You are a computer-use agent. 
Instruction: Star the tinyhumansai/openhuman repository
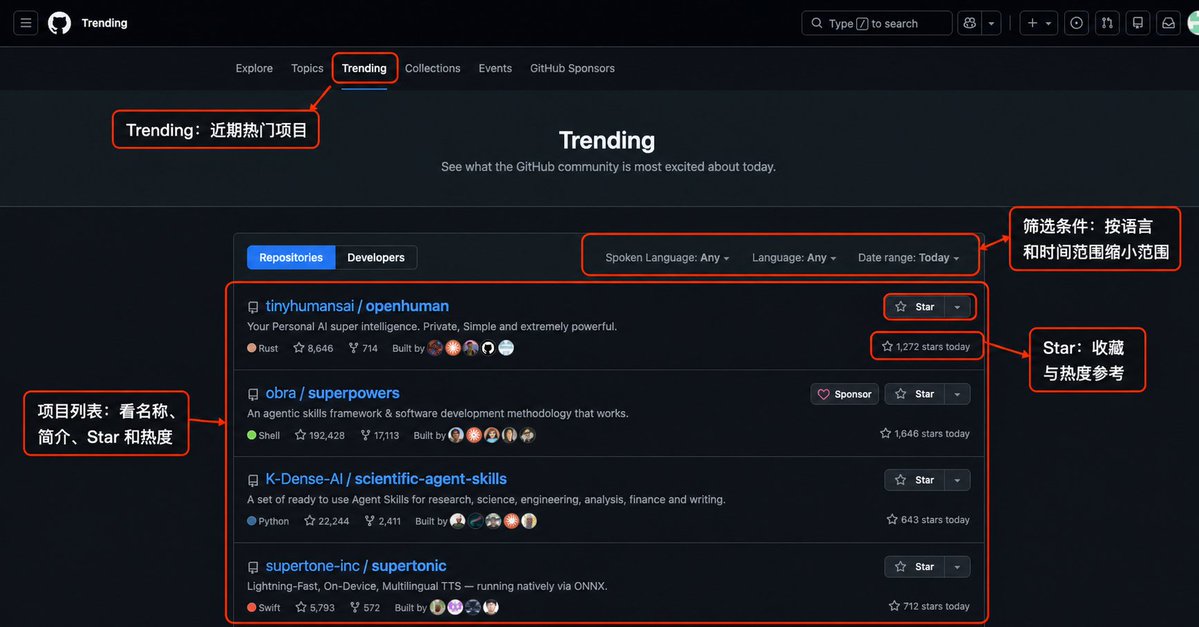[x=915, y=307]
